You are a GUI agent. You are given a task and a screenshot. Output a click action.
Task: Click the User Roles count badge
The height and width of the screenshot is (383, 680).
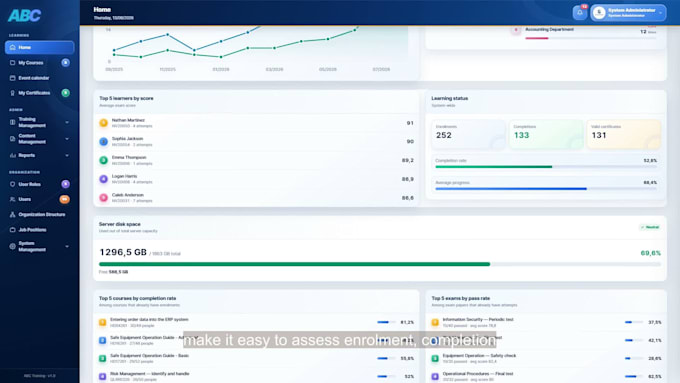tap(65, 184)
